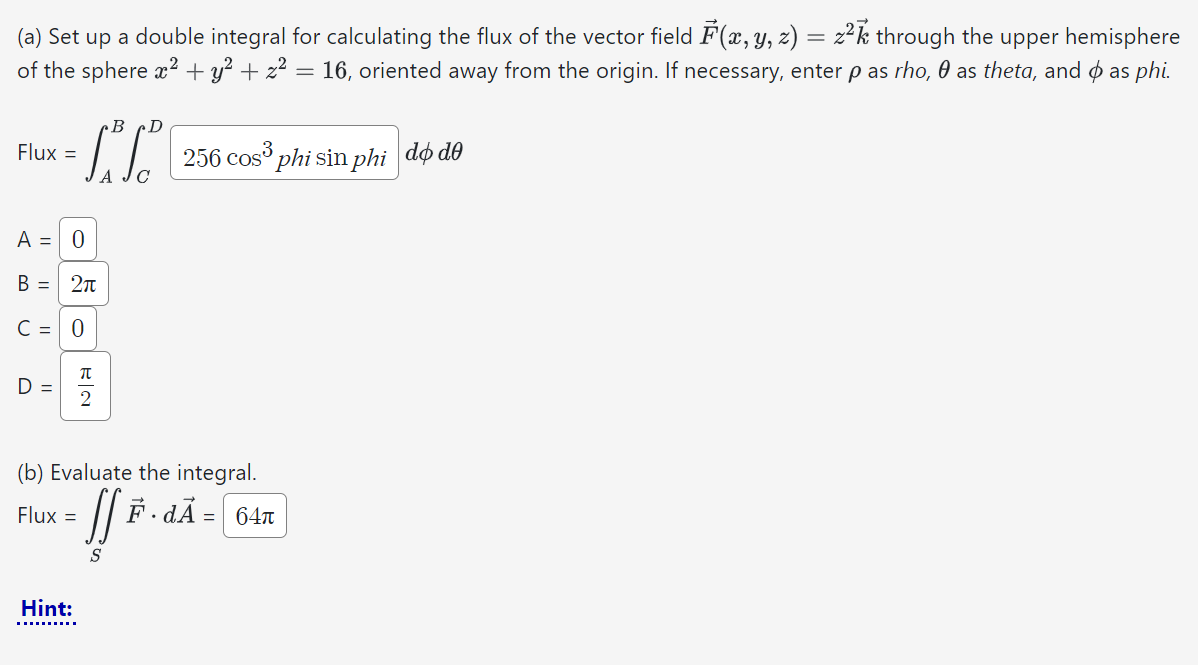Image resolution: width=1198 pixels, height=665 pixels.
Task: Select the inner integral lower bound field C
Action: (x=77, y=328)
